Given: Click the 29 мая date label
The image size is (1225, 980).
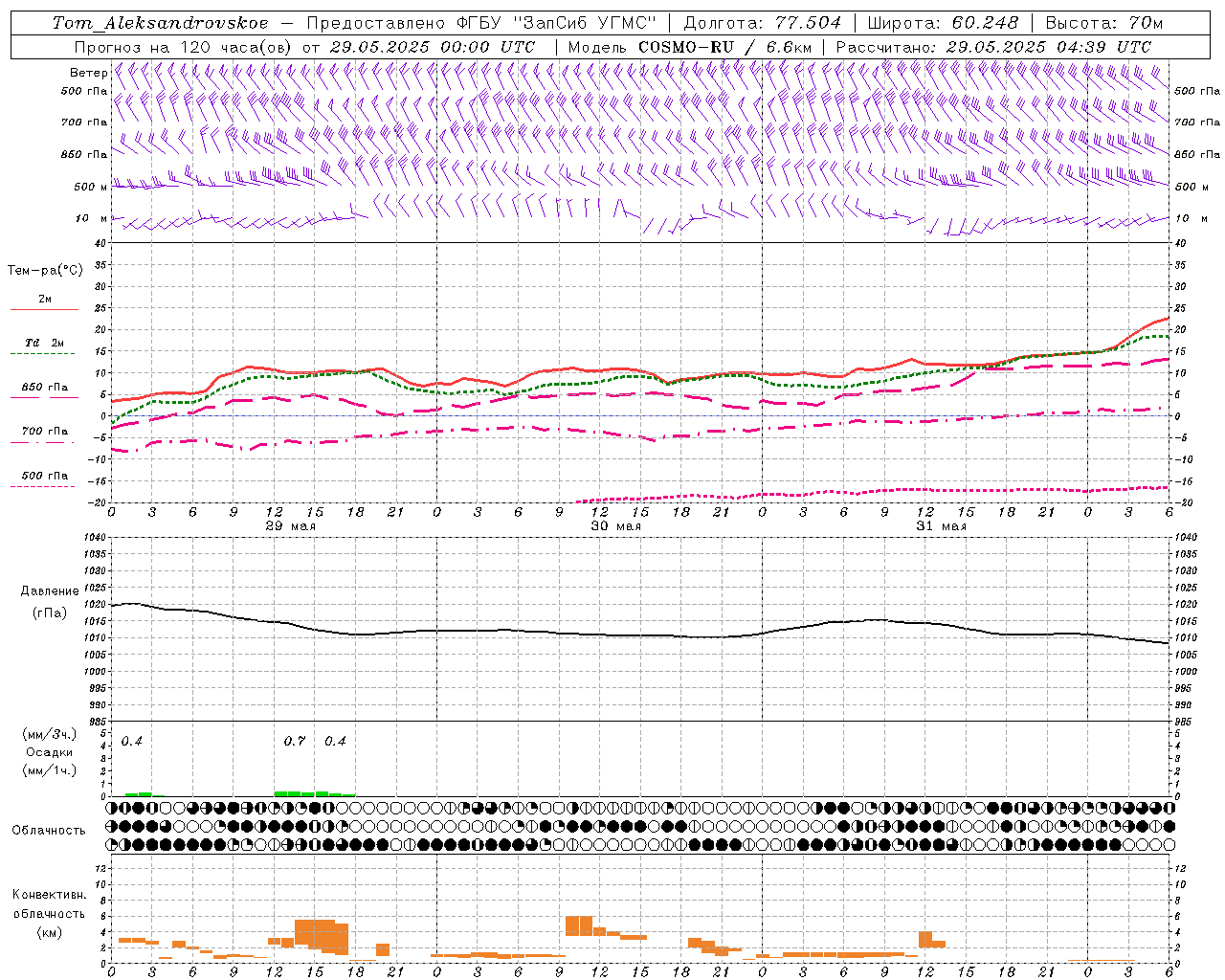Looking at the screenshot, I should 291,526.
